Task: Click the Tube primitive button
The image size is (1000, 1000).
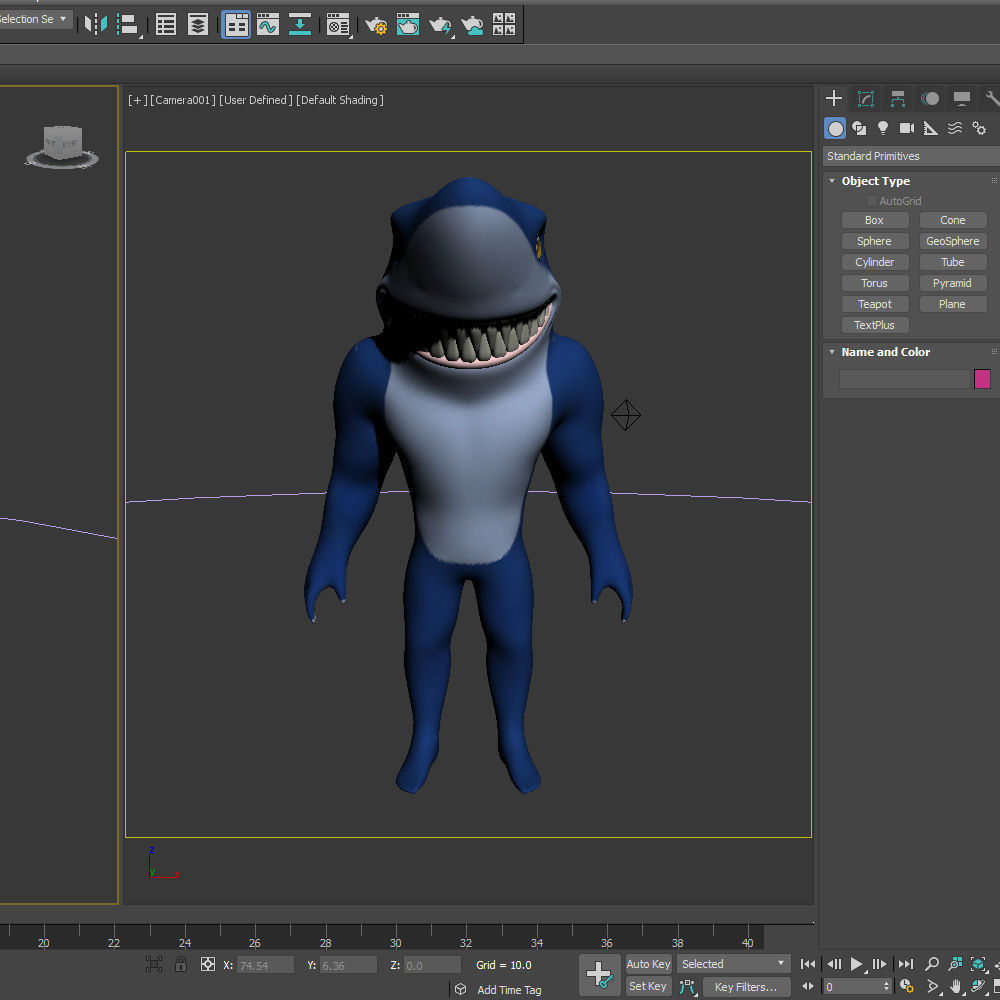Action: 953,262
